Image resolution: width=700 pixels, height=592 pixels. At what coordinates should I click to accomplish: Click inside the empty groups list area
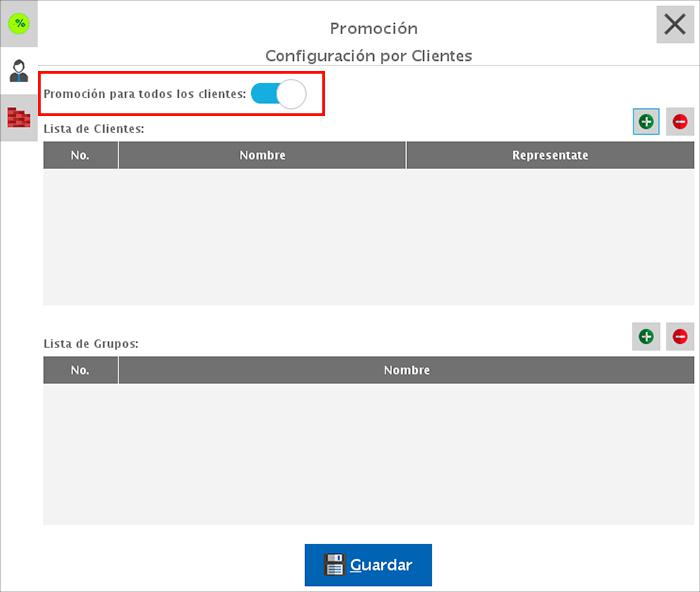point(368,453)
